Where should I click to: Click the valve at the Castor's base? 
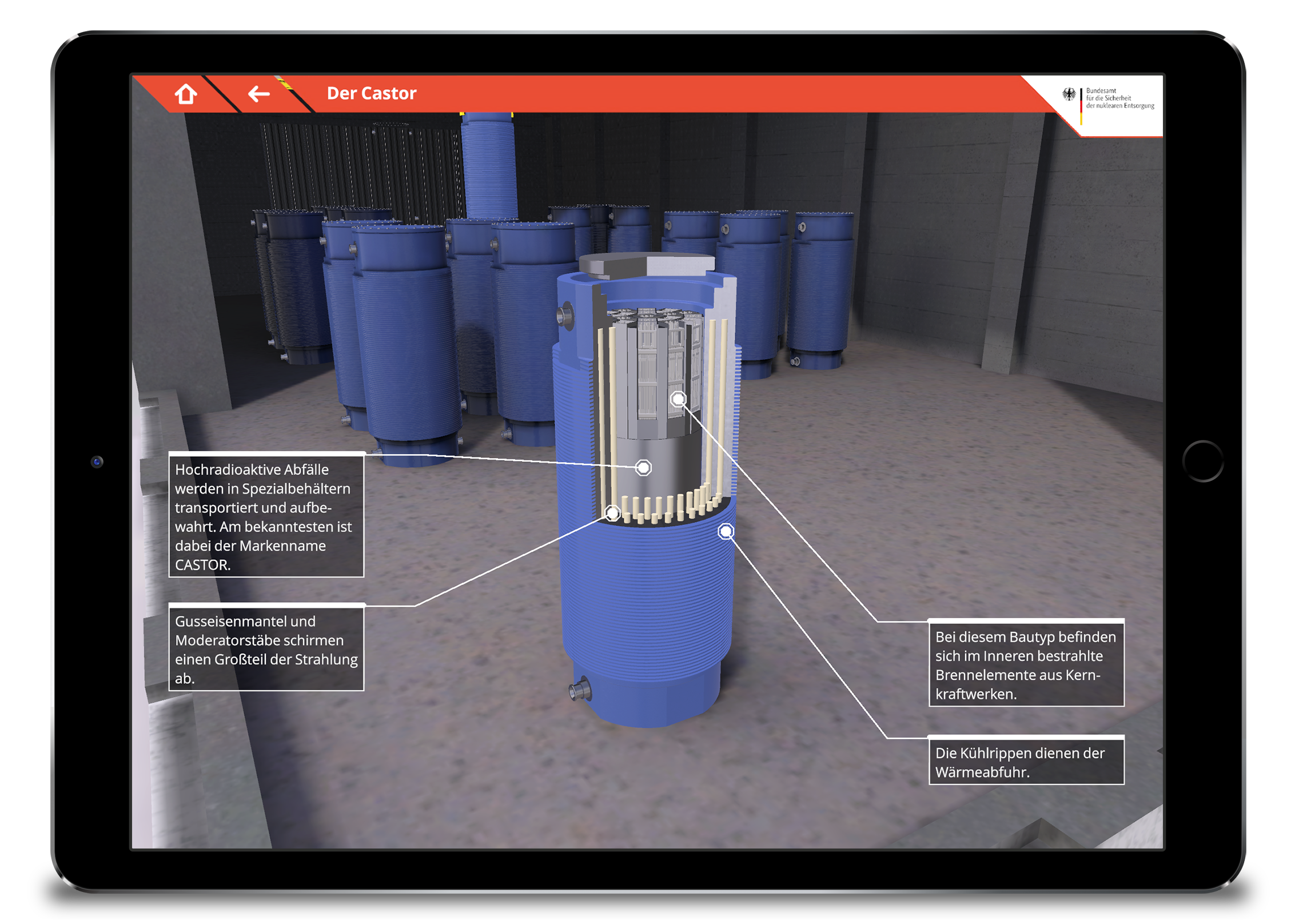(x=581, y=690)
